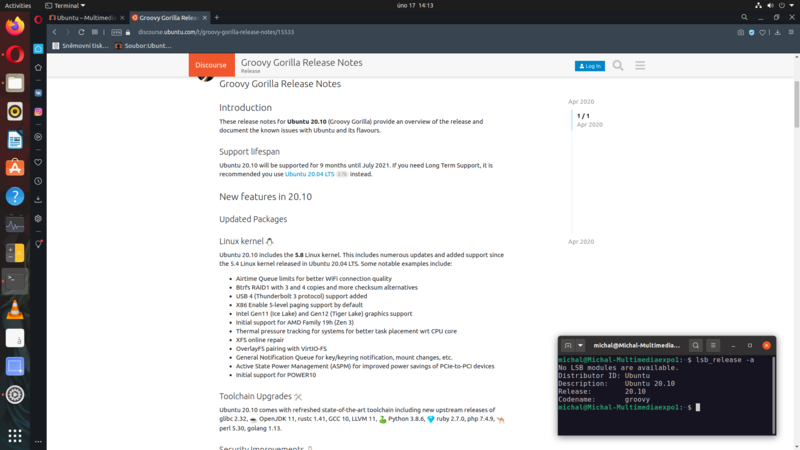This screenshot has width=800, height=450.
Task: Open Opera sidebar home icon
Action: (38, 49)
